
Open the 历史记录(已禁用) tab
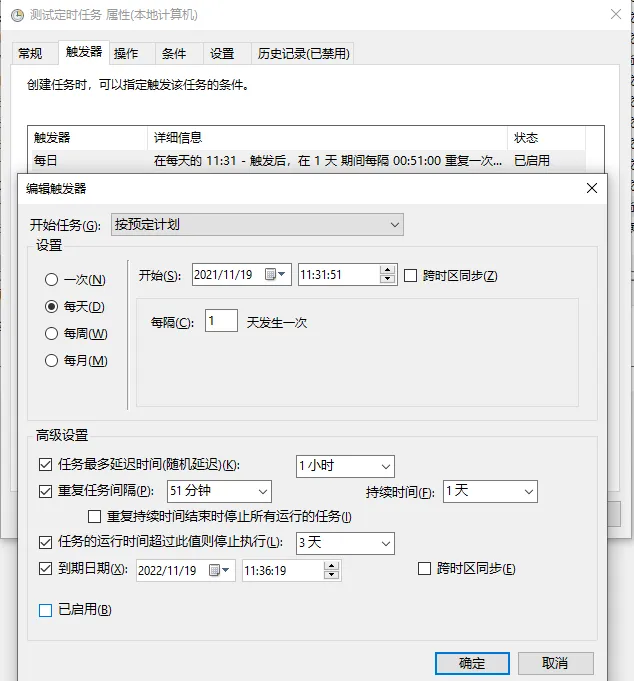[303, 53]
